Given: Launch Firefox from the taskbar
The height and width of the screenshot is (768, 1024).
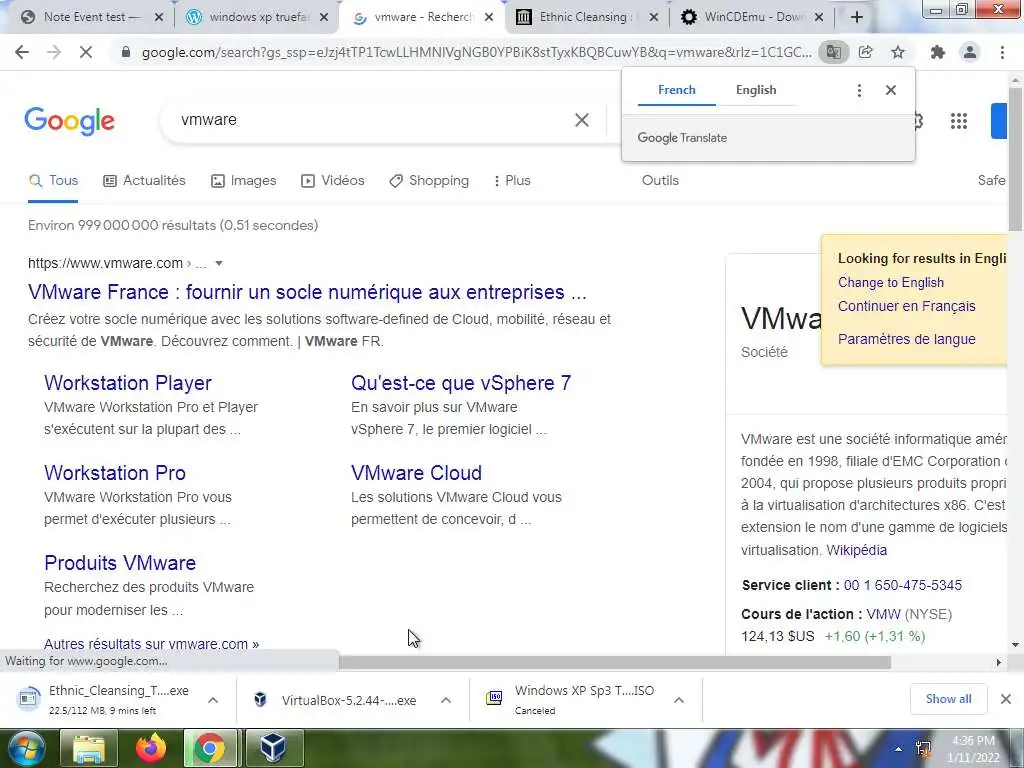Looking at the screenshot, I should click(x=150, y=749).
